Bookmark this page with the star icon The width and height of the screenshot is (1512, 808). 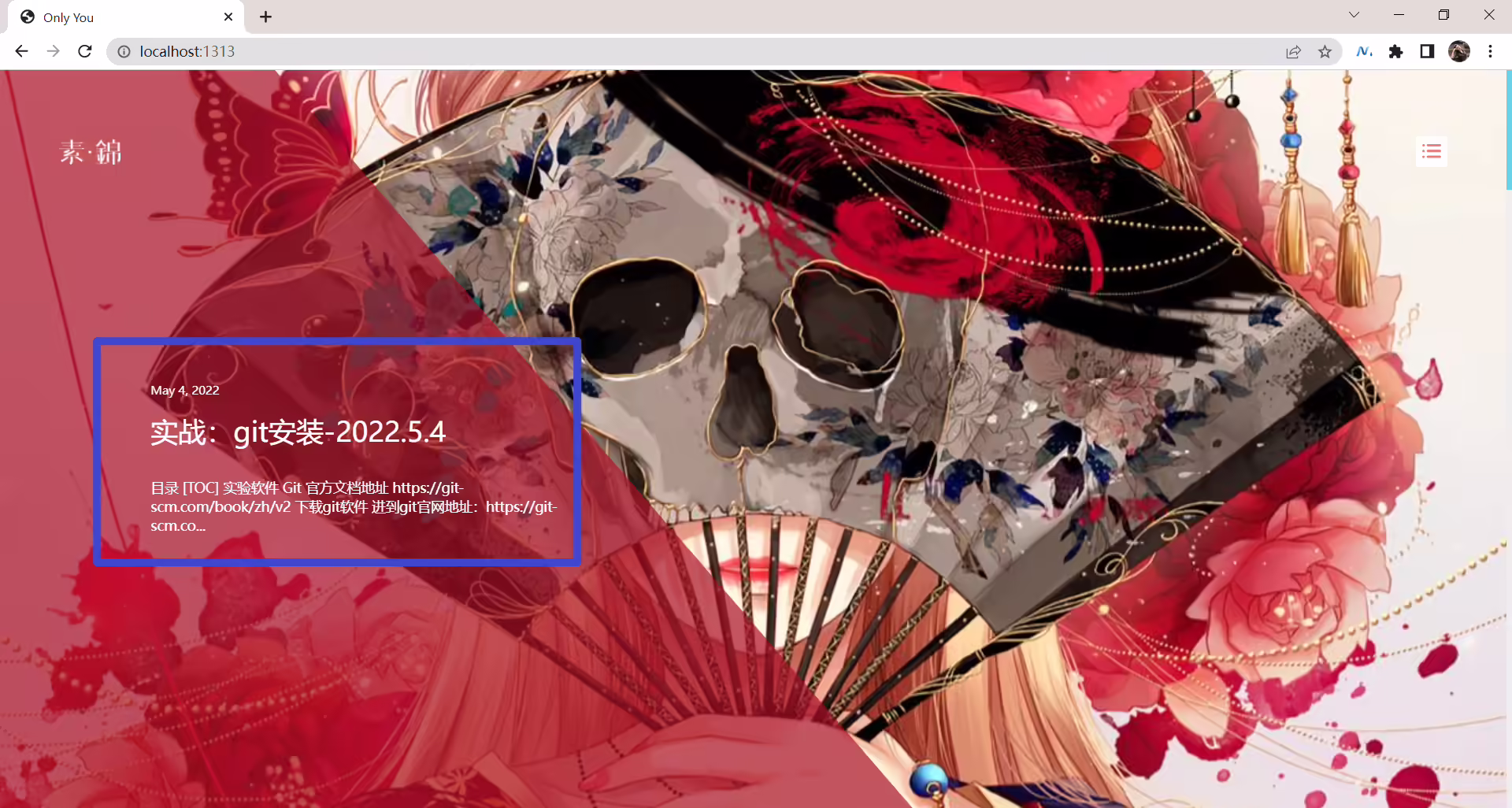[x=1325, y=51]
